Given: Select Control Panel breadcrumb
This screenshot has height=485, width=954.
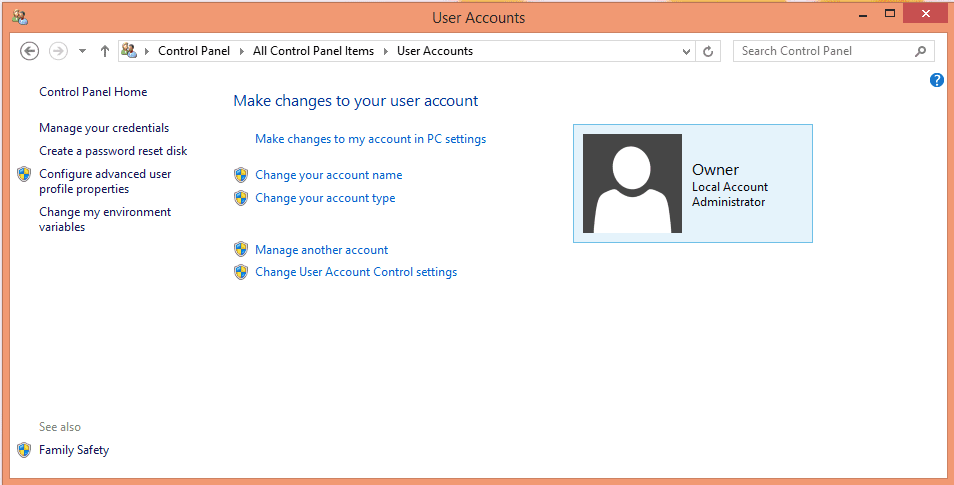Looking at the screenshot, I should (x=193, y=51).
